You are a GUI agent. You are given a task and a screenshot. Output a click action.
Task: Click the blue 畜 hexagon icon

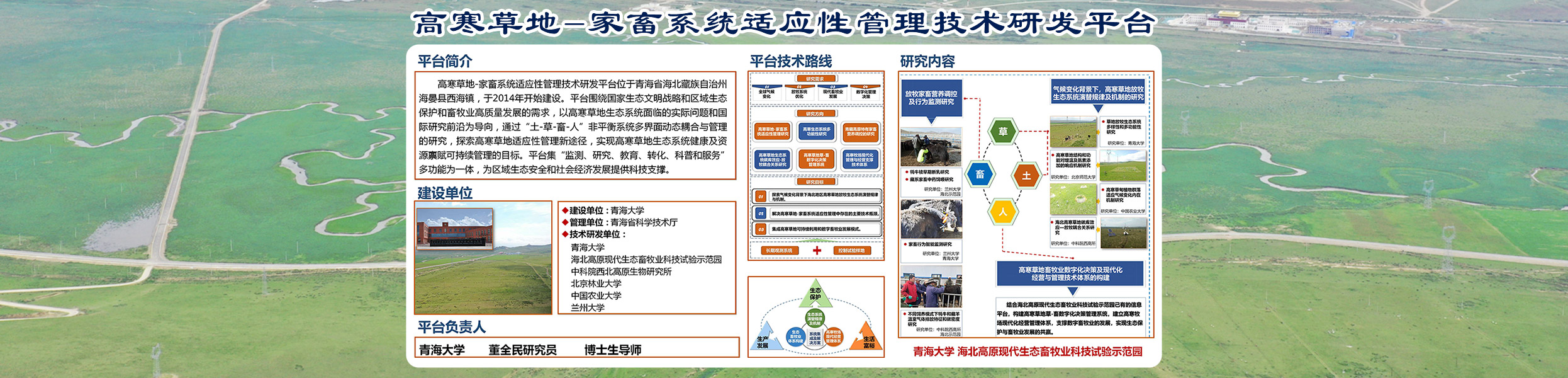pos(980,175)
